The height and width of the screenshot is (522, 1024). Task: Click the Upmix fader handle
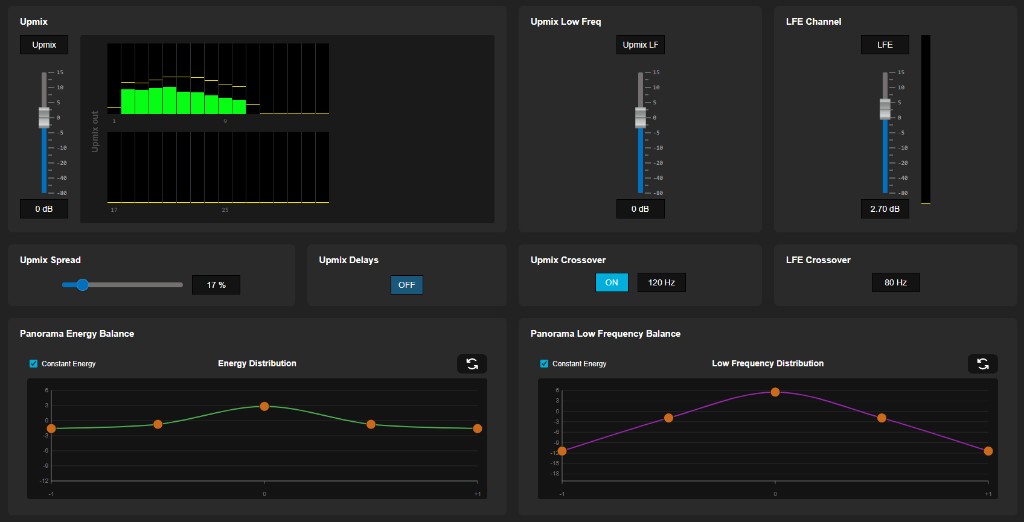[44, 117]
